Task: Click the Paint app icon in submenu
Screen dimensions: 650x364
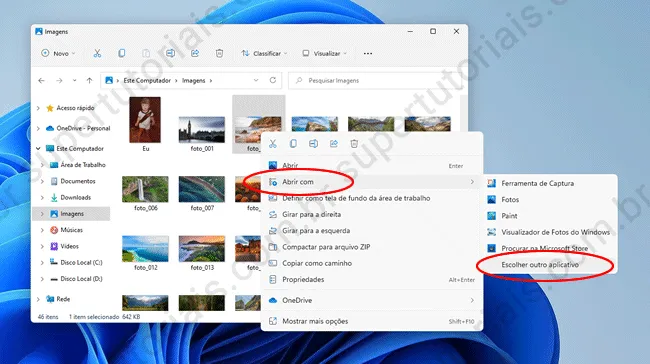Action: tap(492, 216)
